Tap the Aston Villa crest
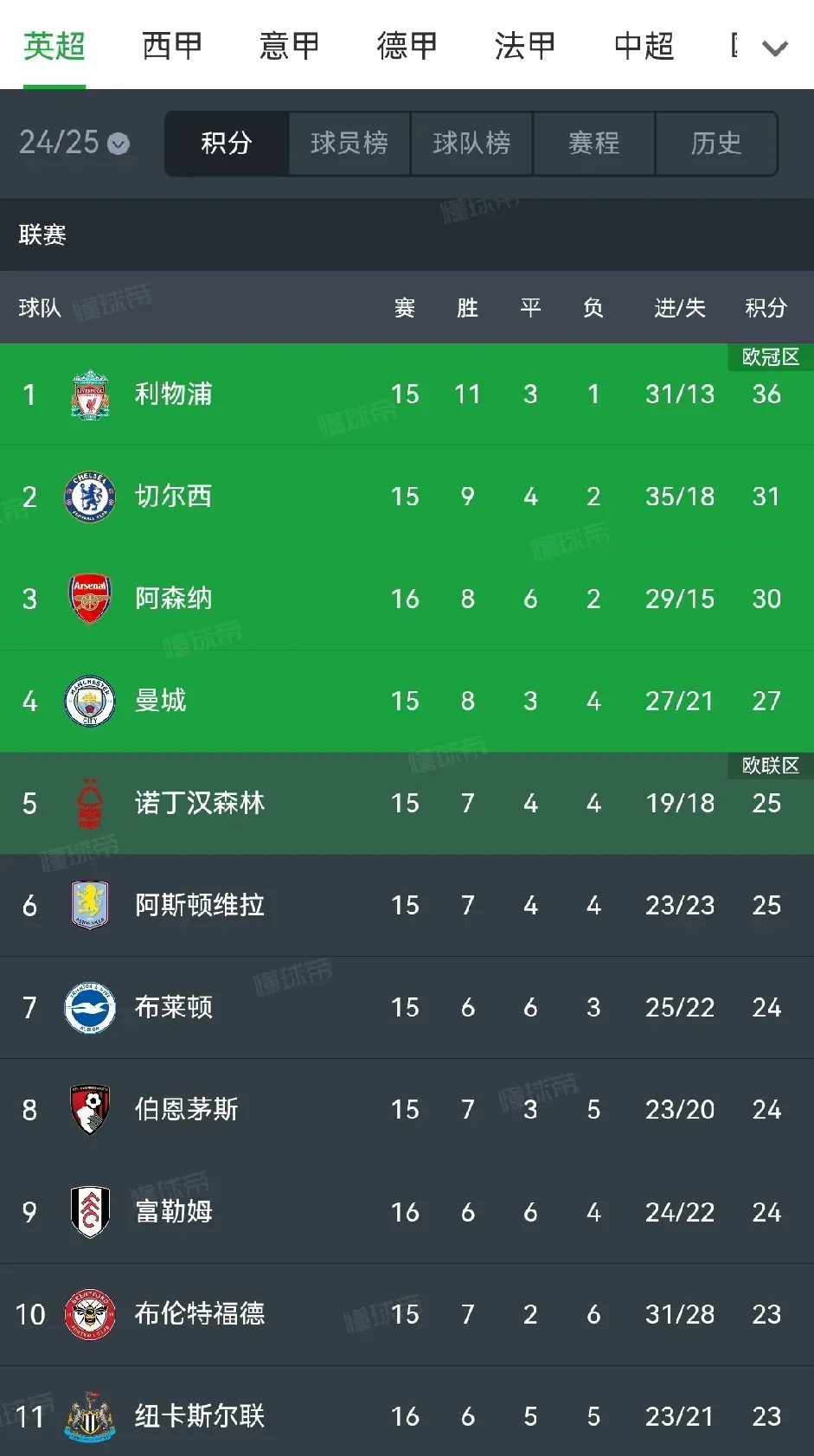The image size is (814, 1456). tap(90, 905)
